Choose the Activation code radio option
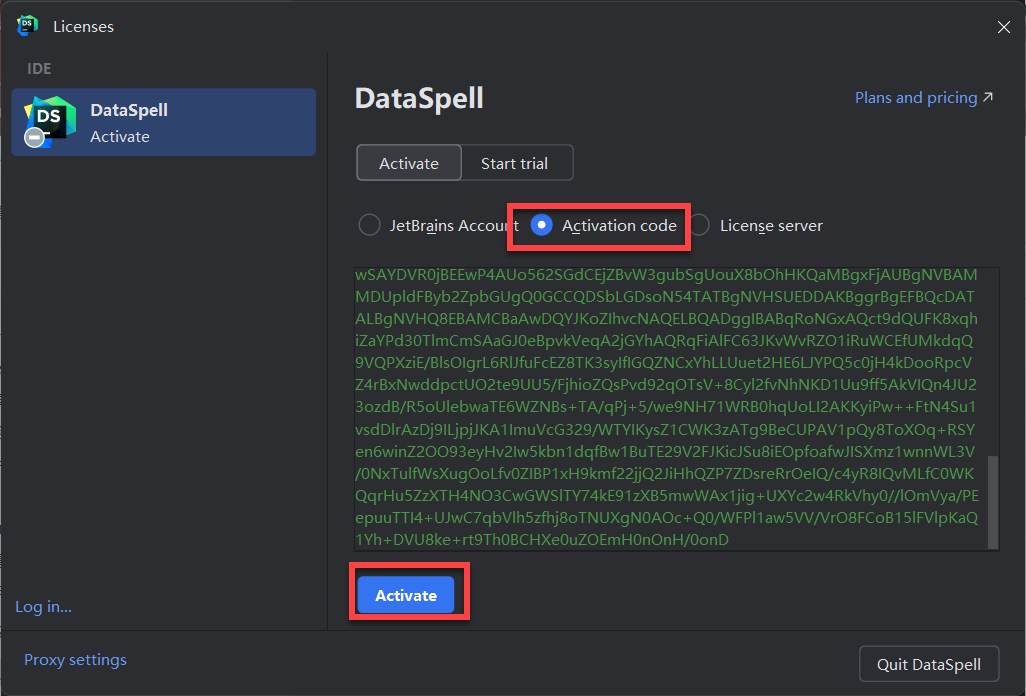This screenshot has width=1026, height=696. coord(541,226)
